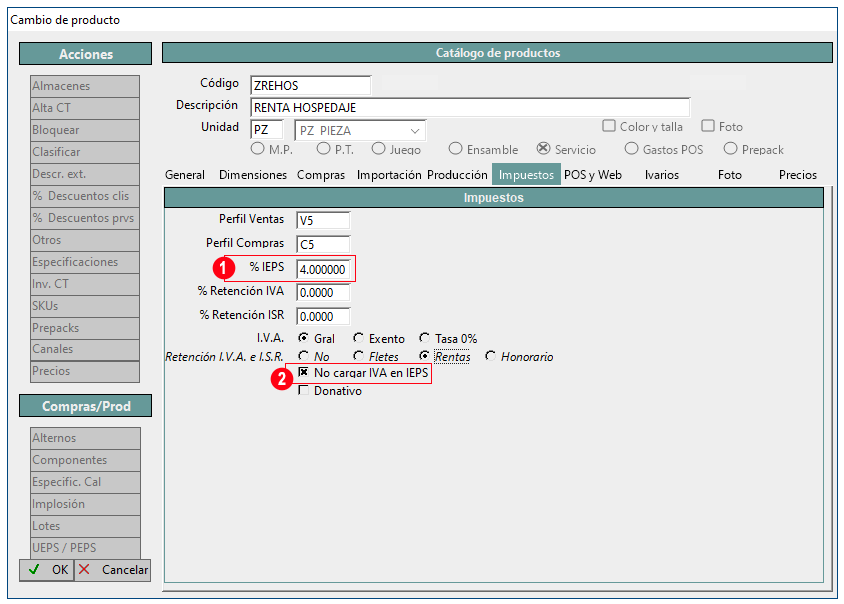Toggle the Color y talla checkbox

[x=609, y=126]
